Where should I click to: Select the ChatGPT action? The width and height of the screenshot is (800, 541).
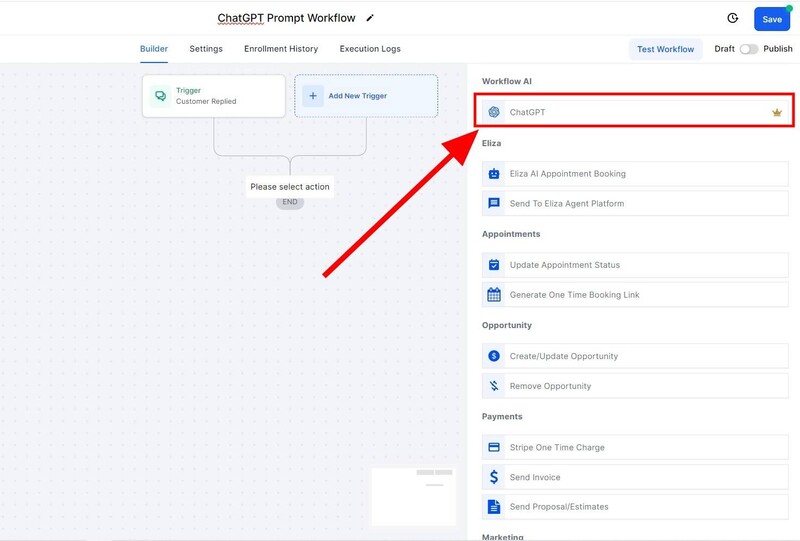[x=635, y=112]
